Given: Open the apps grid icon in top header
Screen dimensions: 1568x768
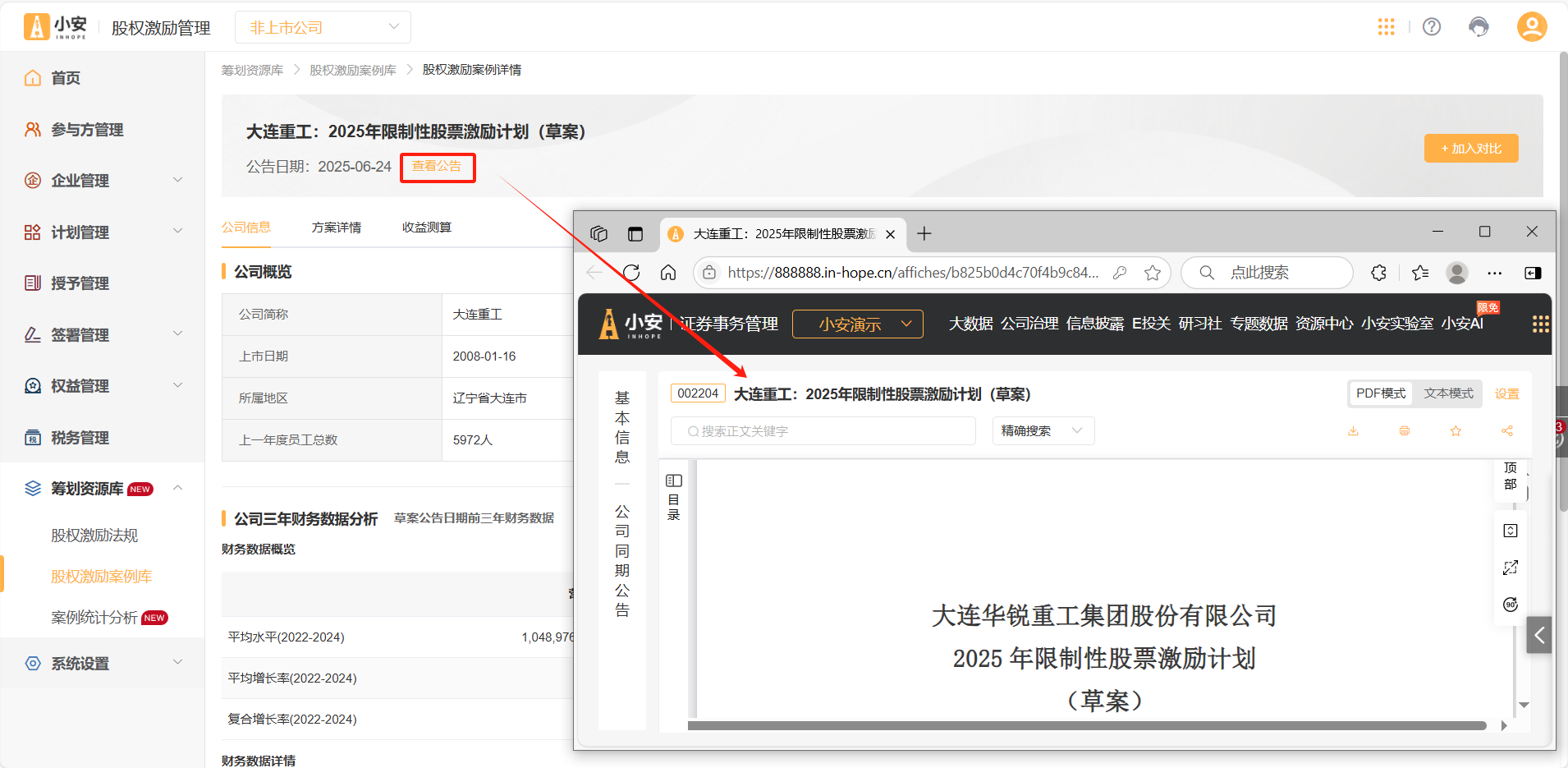Looking at the screenshot, I should pos(1386,27).
